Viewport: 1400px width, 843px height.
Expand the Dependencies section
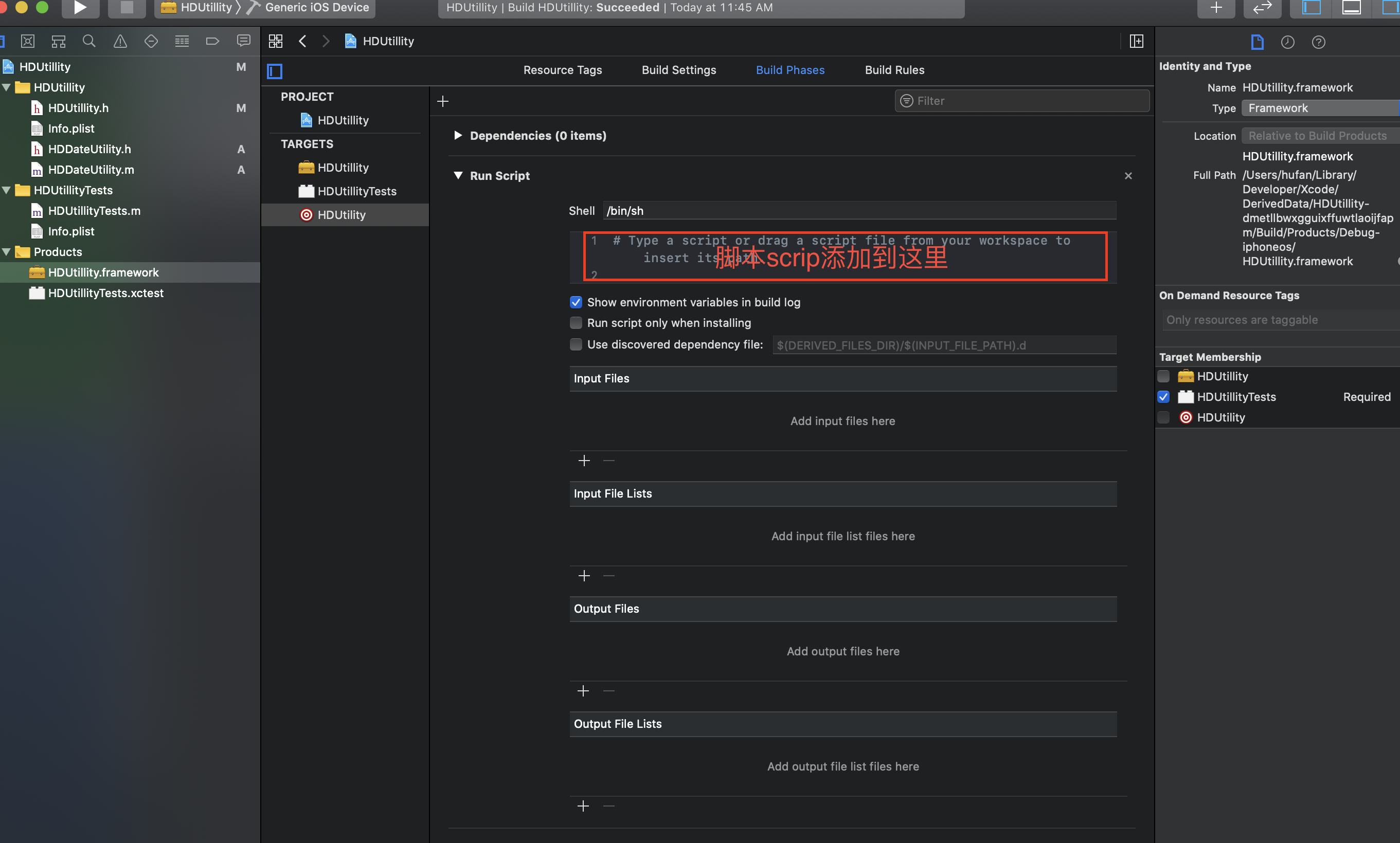[457, 136]
